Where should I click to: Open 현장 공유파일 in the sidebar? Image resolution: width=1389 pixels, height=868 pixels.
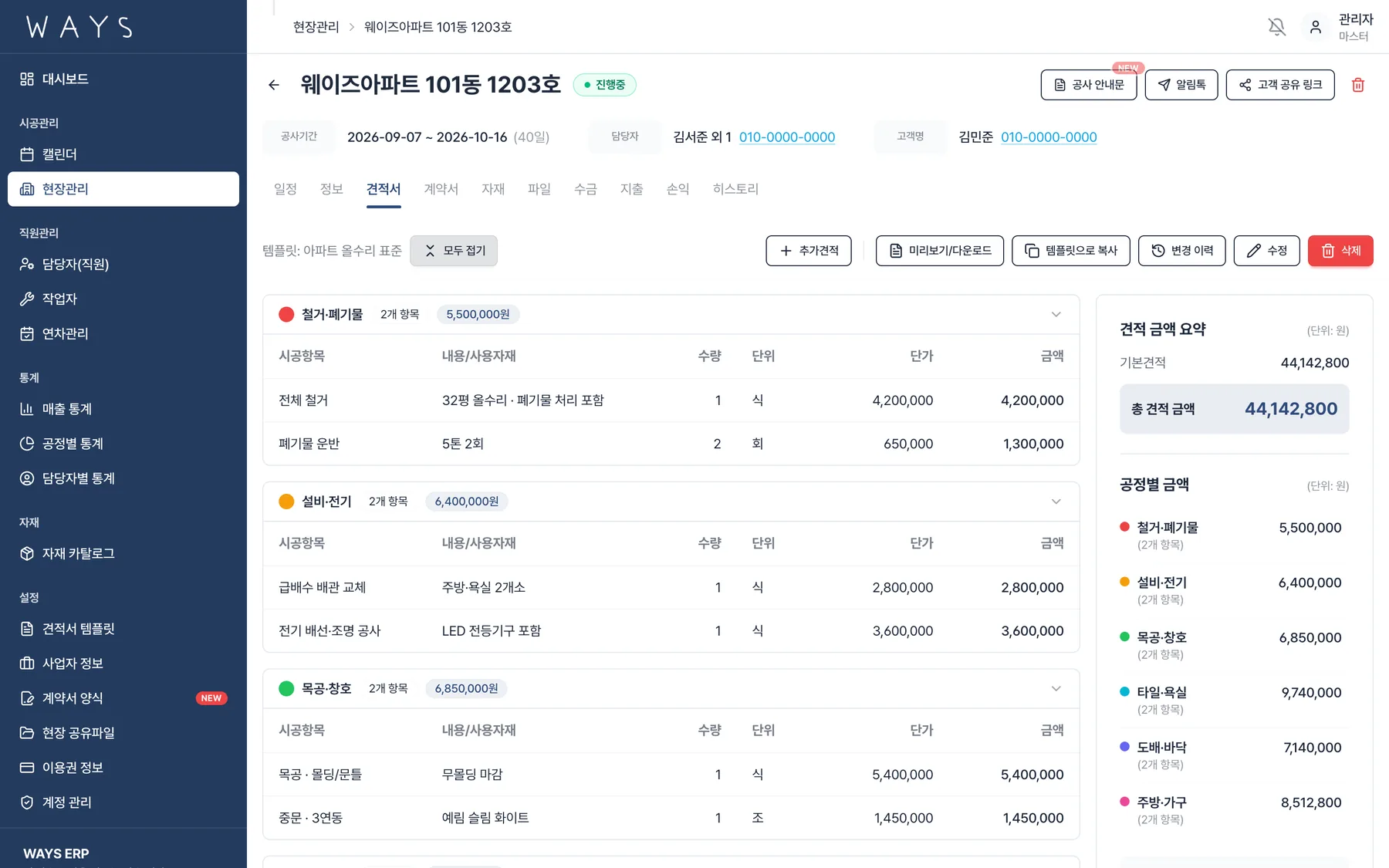coord(123,733)
